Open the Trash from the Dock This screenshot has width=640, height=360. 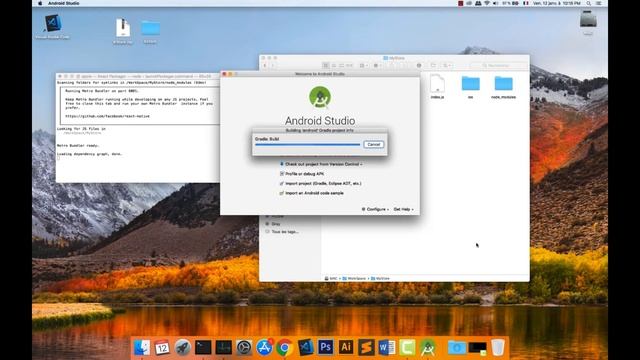(x=498, y=347)
